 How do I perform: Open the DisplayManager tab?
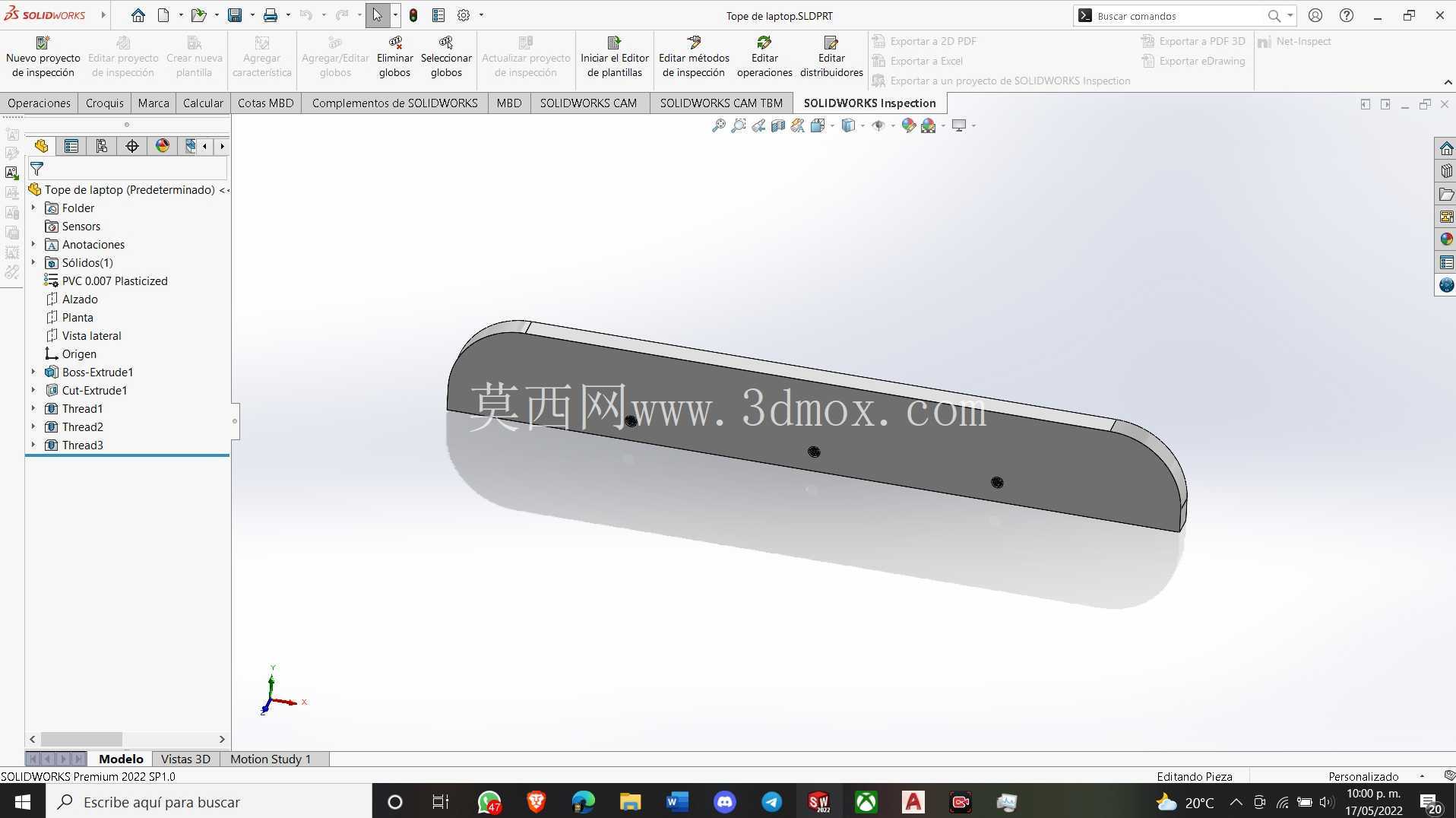(x=163, y=146)
